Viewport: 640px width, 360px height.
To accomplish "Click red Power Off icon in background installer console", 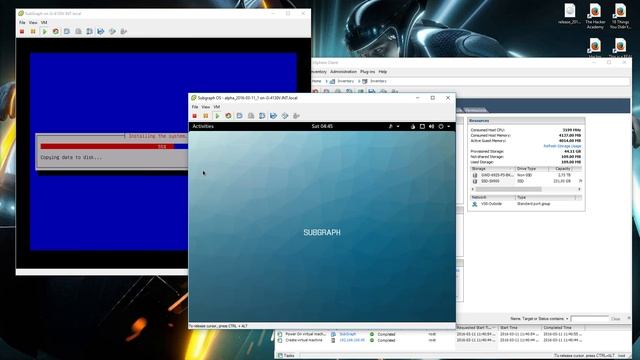I will tap(22, 31).
